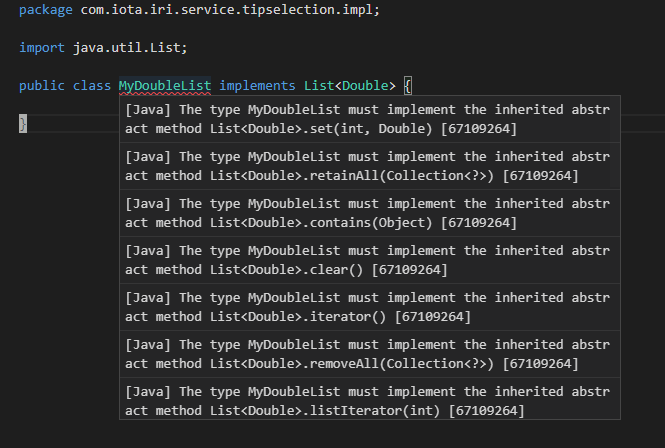The height and width of the screenshot is (448, 665).
Task: Select the set(int, Double) error message
Action: [366, 120]
